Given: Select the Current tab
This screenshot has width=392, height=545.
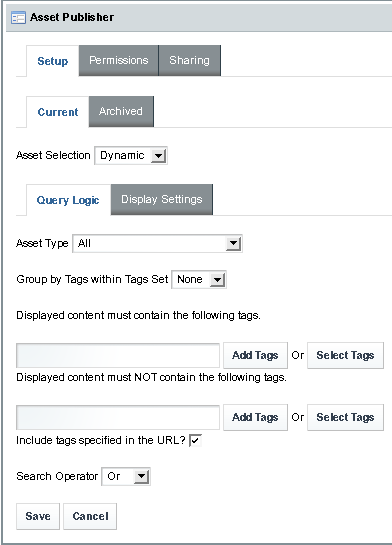Looking at the screenshot, I should (x=58, y=112).
